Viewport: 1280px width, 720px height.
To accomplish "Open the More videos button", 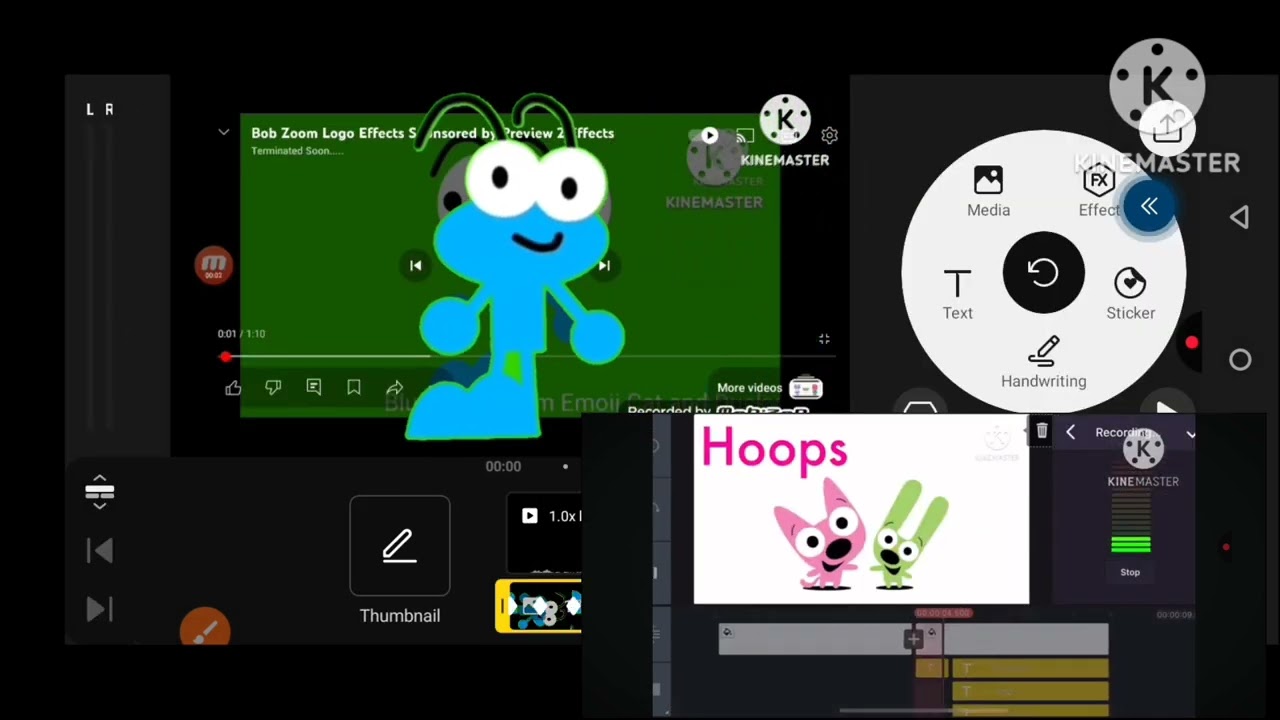I will [x=769, y=388].
